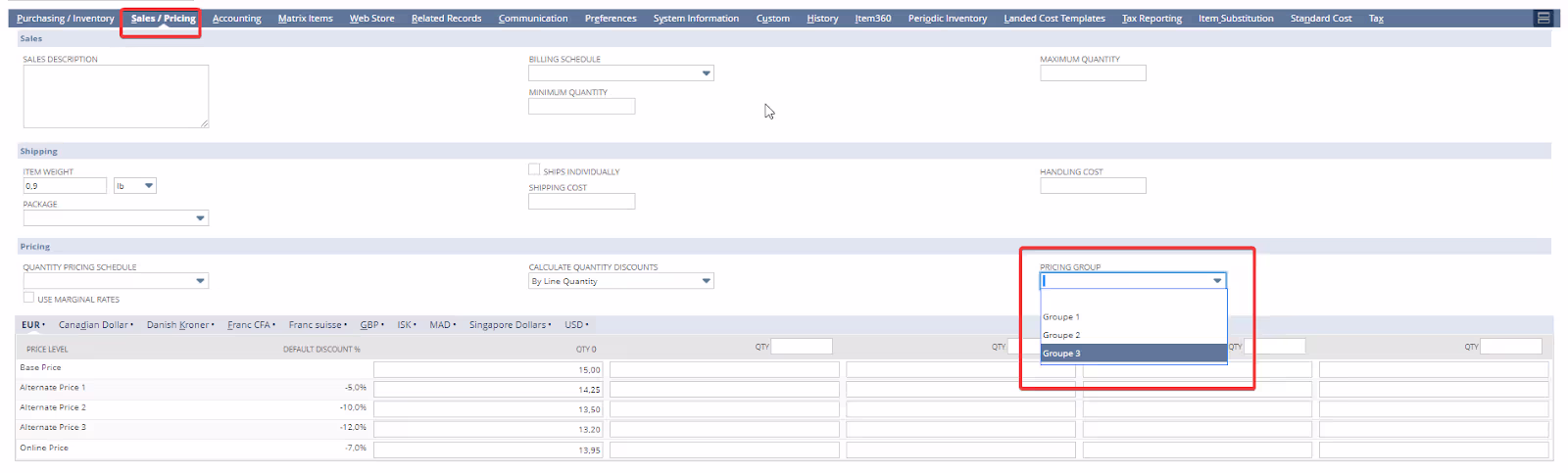This screenshot has height=473, width=1568.
Task: Click into the Sales Description text area
Action: pyautogui.click(x=116, y=96)
